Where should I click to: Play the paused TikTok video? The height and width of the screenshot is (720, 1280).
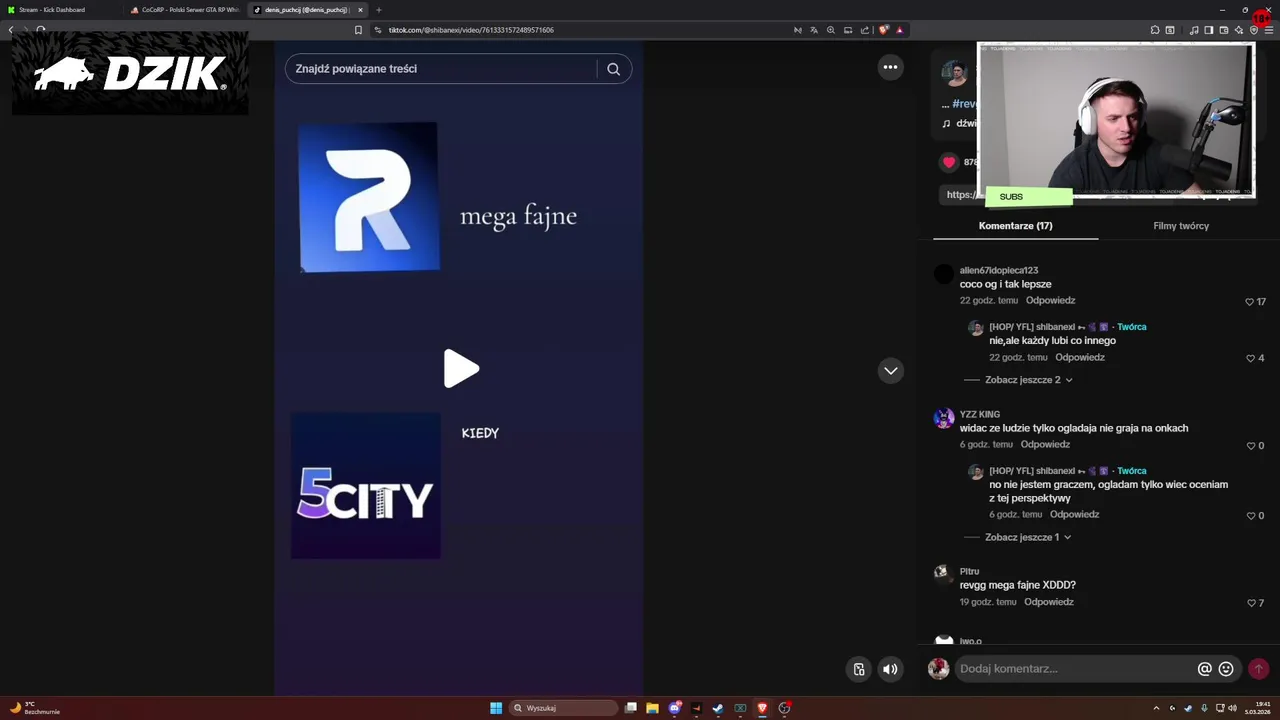pyautogui.click(x=461, y=369)
